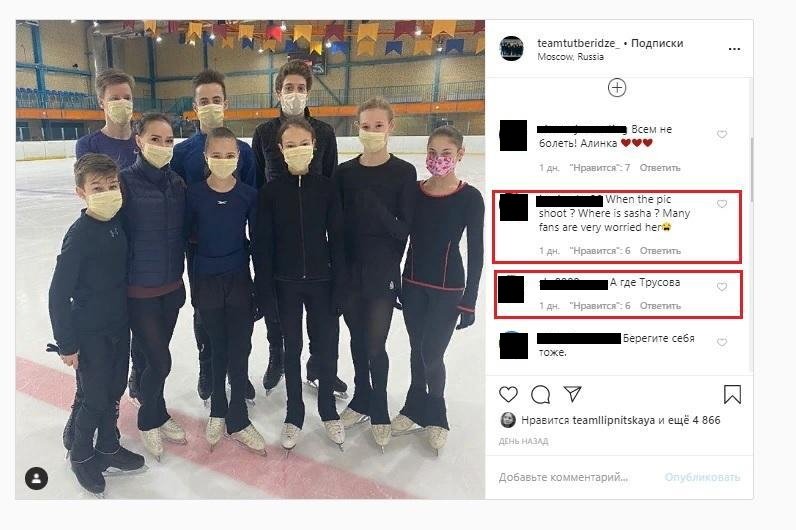Show tagged people icon on the photo
Viewport: 796px width, 530px height.
pos(37,478)
